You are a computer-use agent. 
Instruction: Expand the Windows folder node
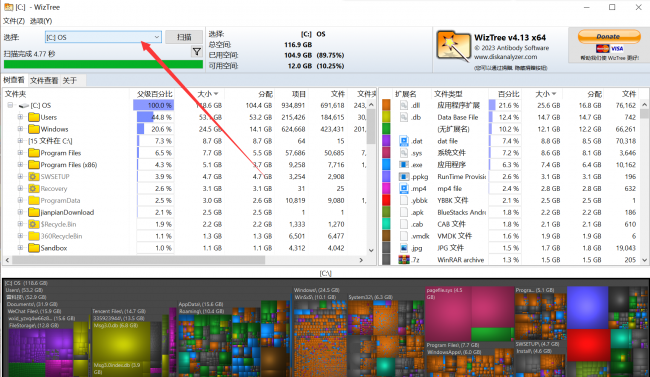click(20, 129)
